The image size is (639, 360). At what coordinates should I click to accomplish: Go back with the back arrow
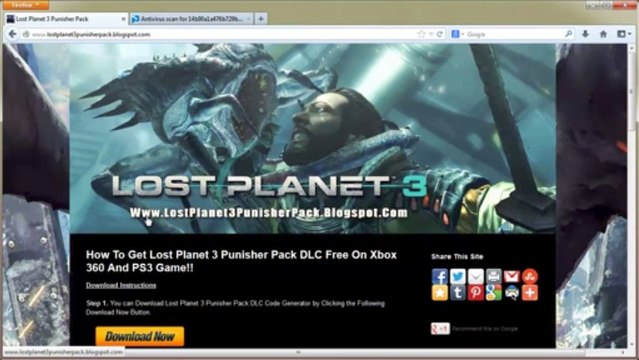tap(13, 34)
